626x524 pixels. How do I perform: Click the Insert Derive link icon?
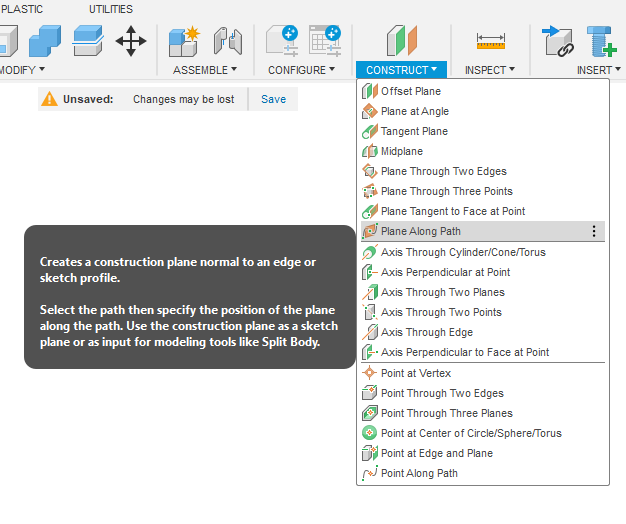[557, 41]
